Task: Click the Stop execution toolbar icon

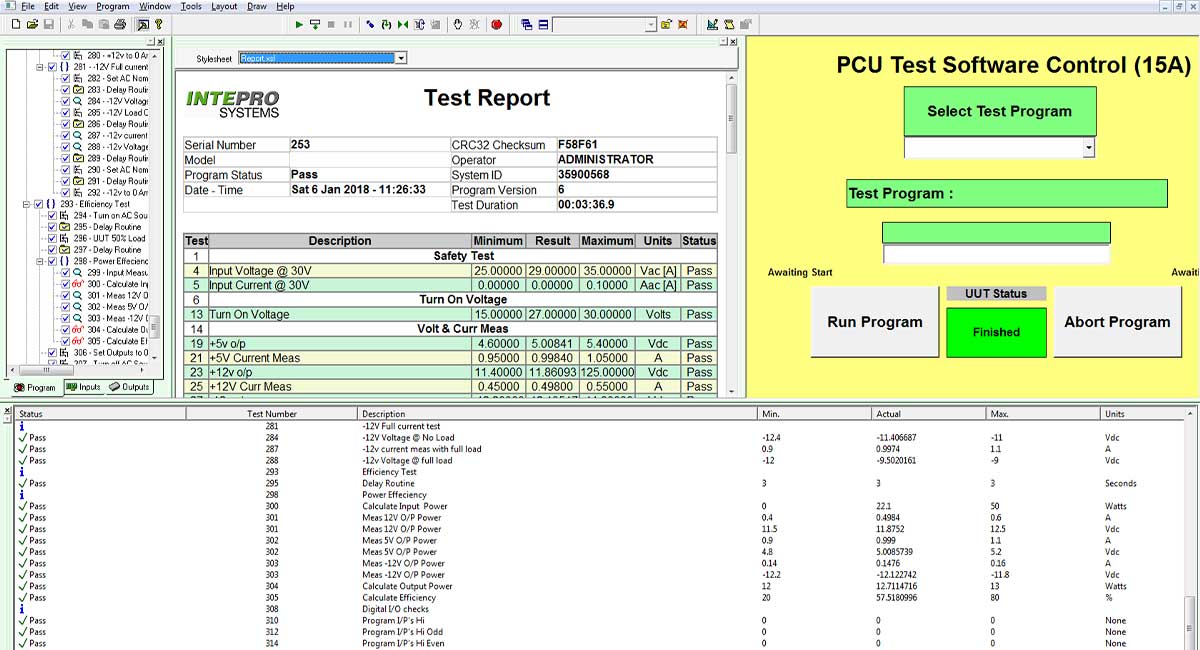Action: 332,24
